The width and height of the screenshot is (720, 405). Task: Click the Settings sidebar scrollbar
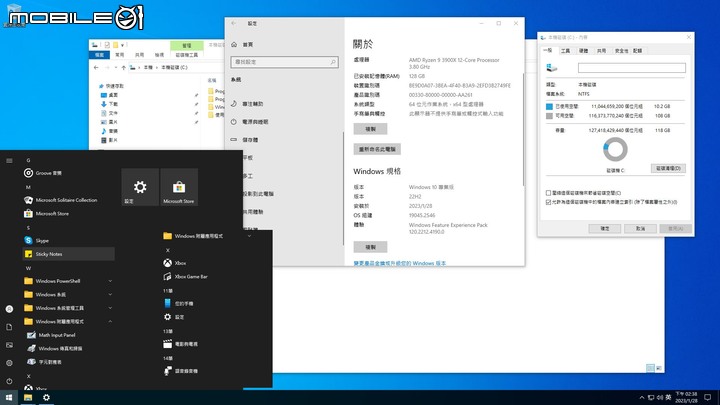[343, 188]
